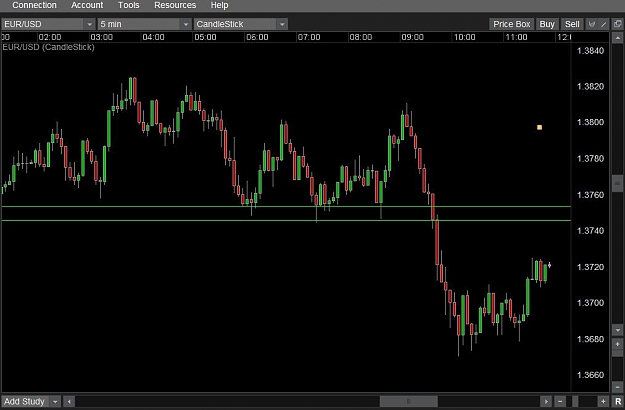The height and width of the screenshot is (410, 625).
Task: Click the 1.3840 price axis label
Action: (590, 51)
